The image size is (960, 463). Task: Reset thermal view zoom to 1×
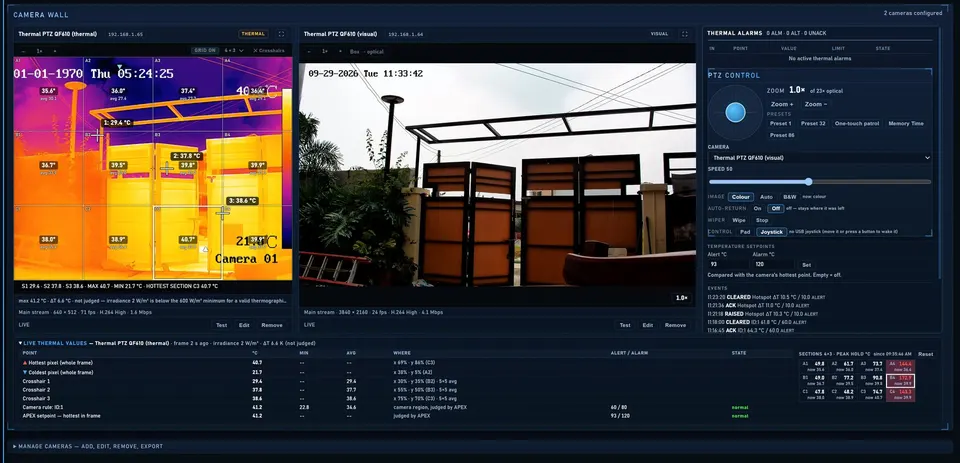(39, 51)
